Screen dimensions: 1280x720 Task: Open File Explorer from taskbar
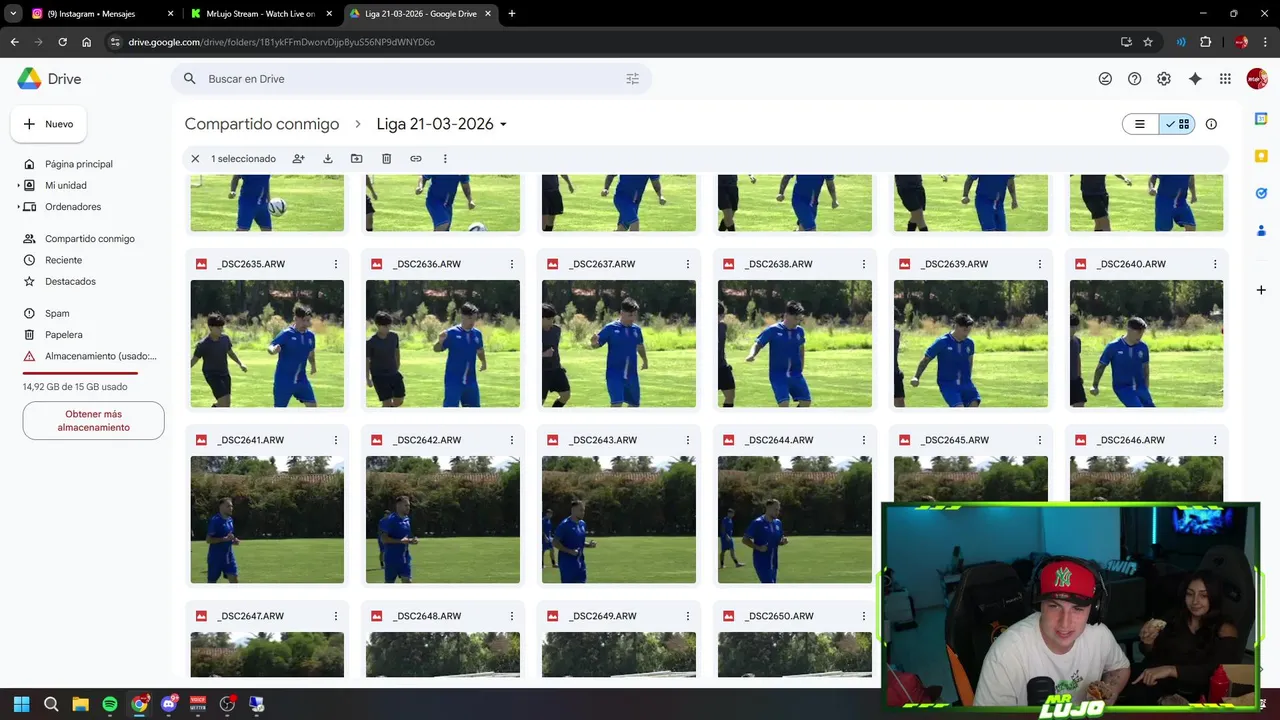(80, 704)
